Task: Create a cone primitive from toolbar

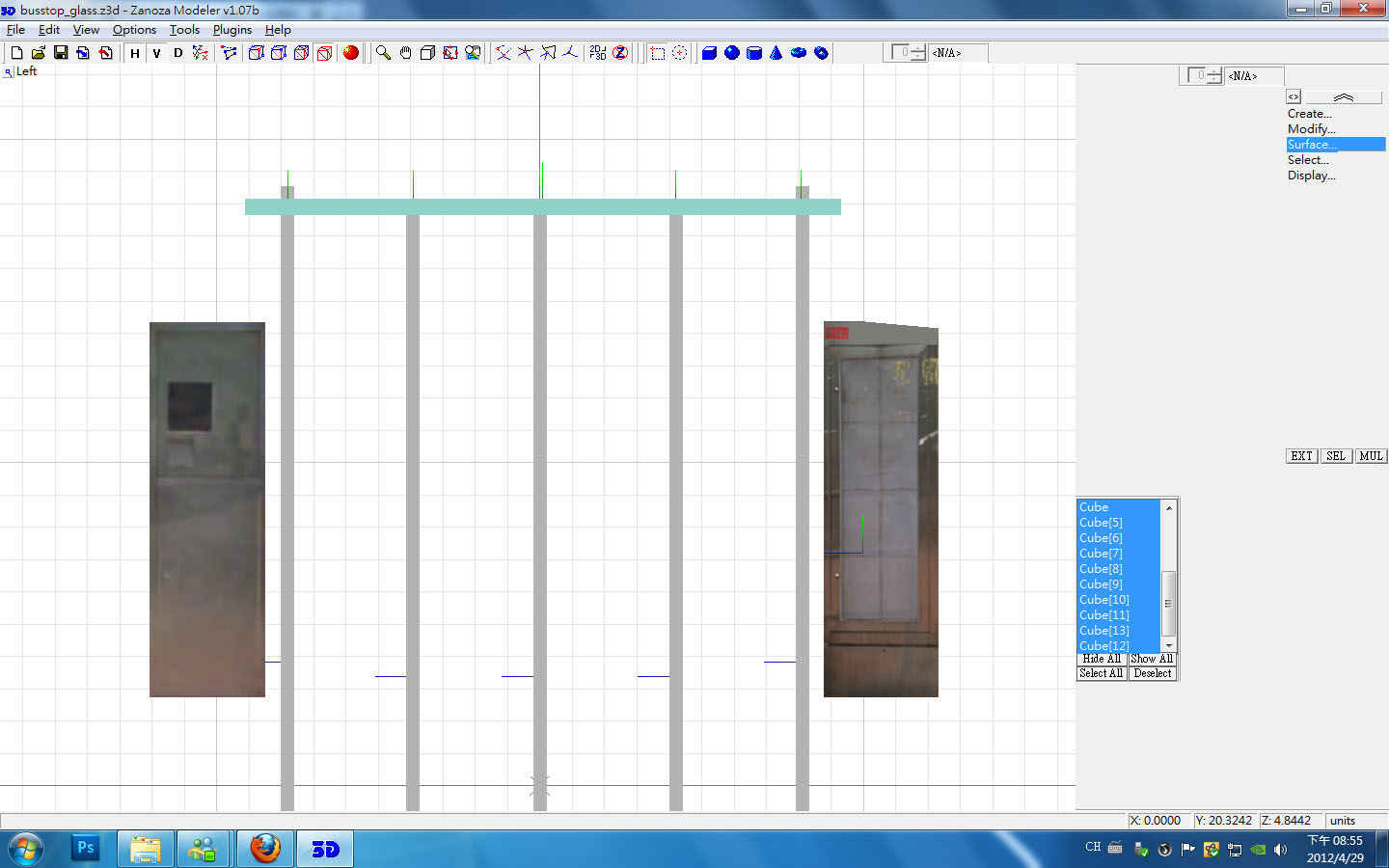Action: click(x=776, y=53)
